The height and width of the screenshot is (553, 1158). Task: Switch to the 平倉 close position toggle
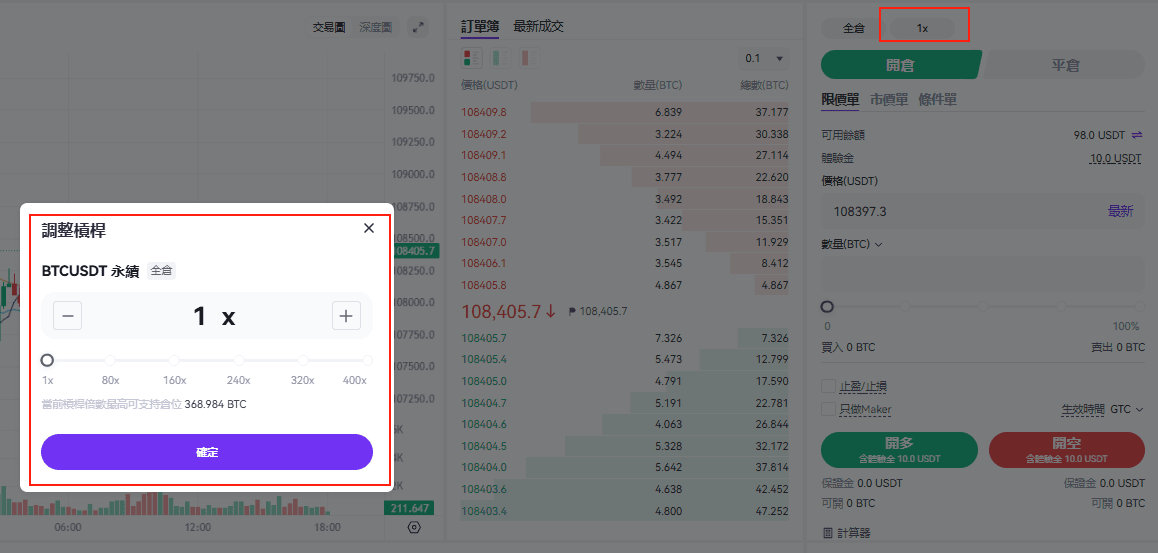1064,65
